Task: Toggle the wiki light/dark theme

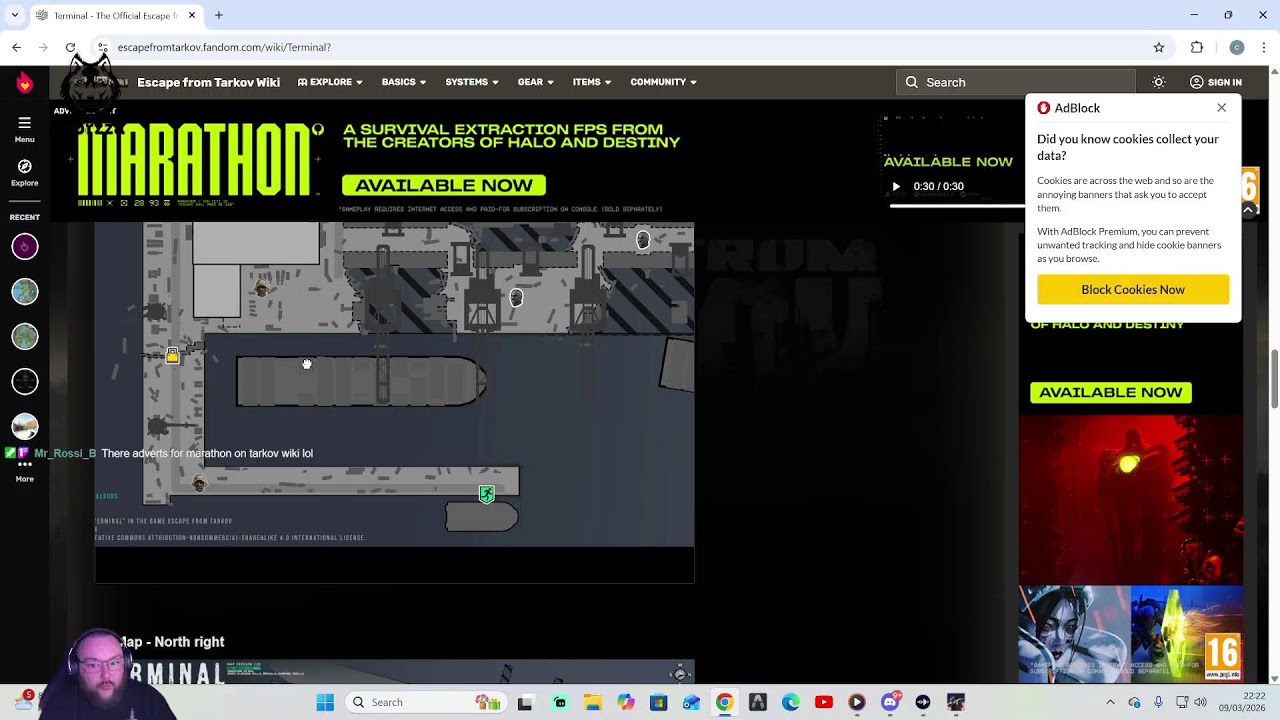Action: (1159, 82)
